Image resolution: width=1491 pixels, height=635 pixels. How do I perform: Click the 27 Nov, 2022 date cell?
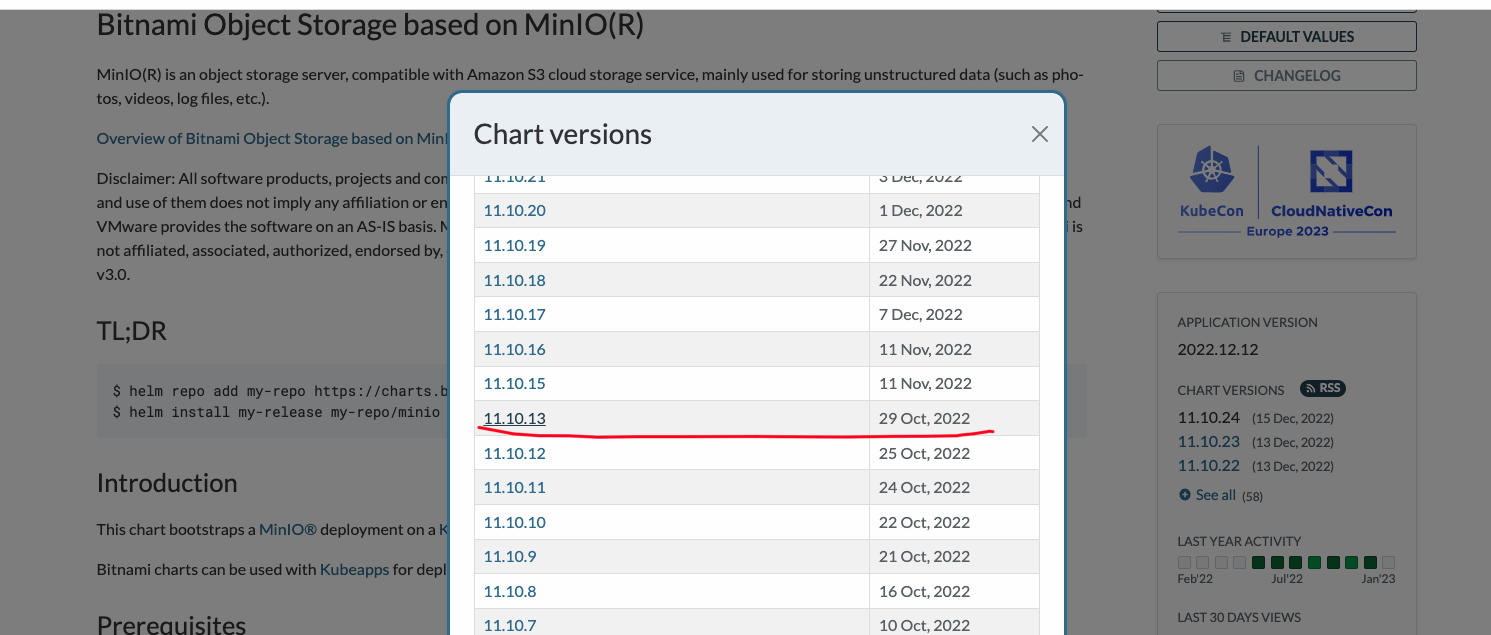[954, 246]
